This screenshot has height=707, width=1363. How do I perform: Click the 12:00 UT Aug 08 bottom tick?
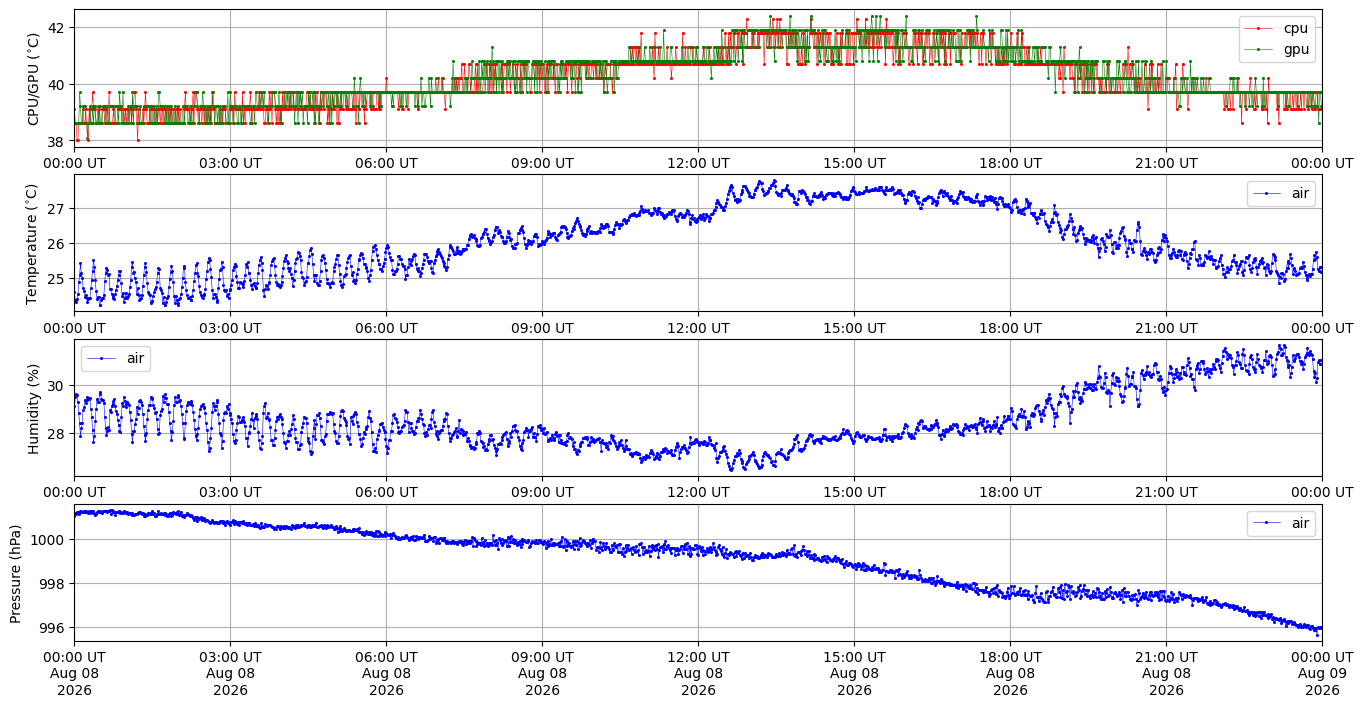[x=698, y=674]
